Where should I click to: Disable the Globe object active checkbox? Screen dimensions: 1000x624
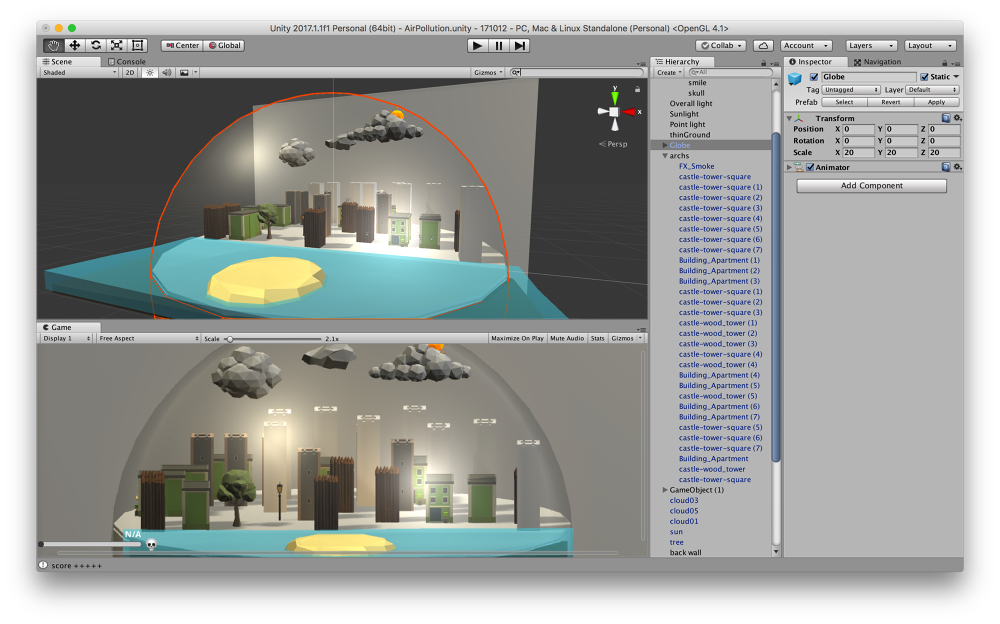814,77
